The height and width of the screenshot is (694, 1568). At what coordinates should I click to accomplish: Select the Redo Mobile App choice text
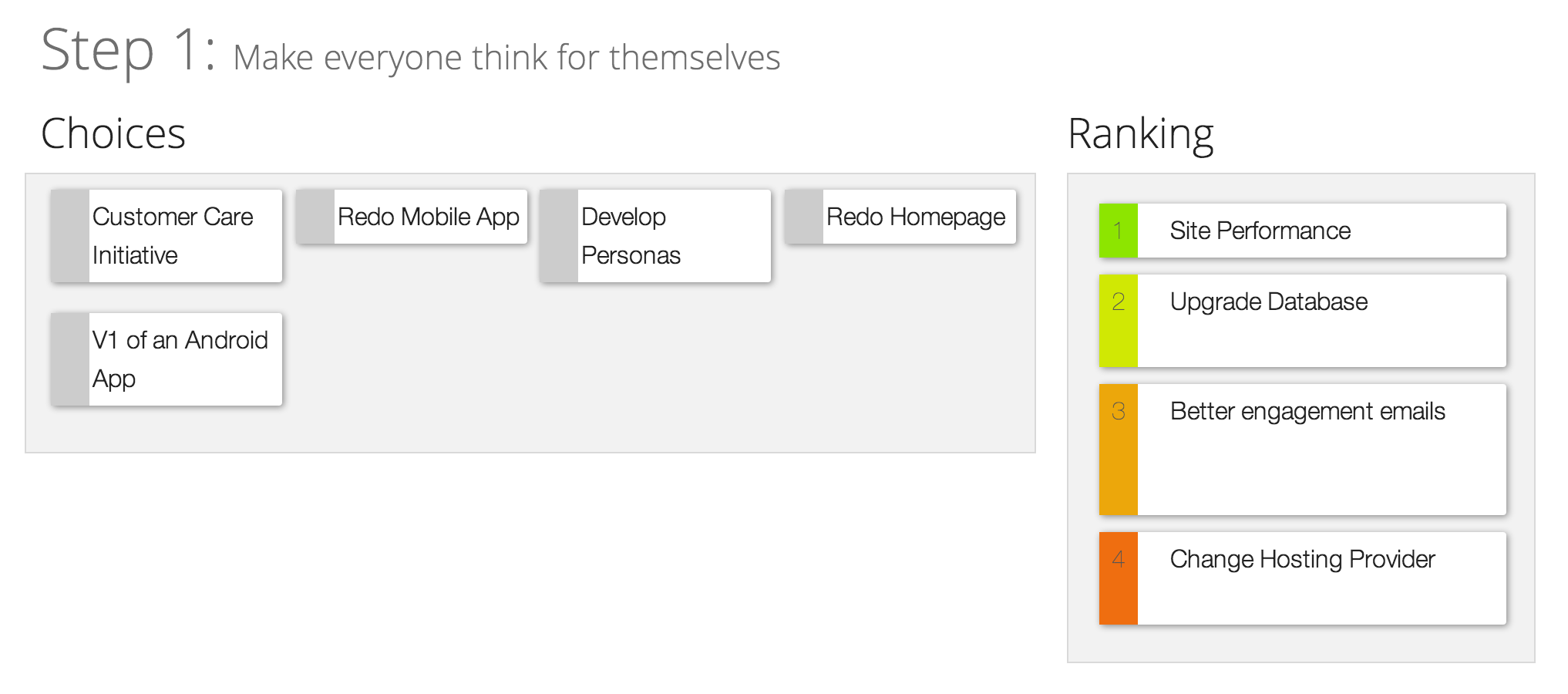[429, 217]
